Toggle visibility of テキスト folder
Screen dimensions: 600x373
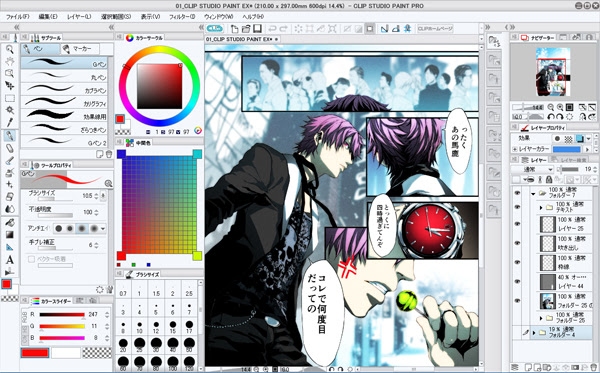point(517,207)
